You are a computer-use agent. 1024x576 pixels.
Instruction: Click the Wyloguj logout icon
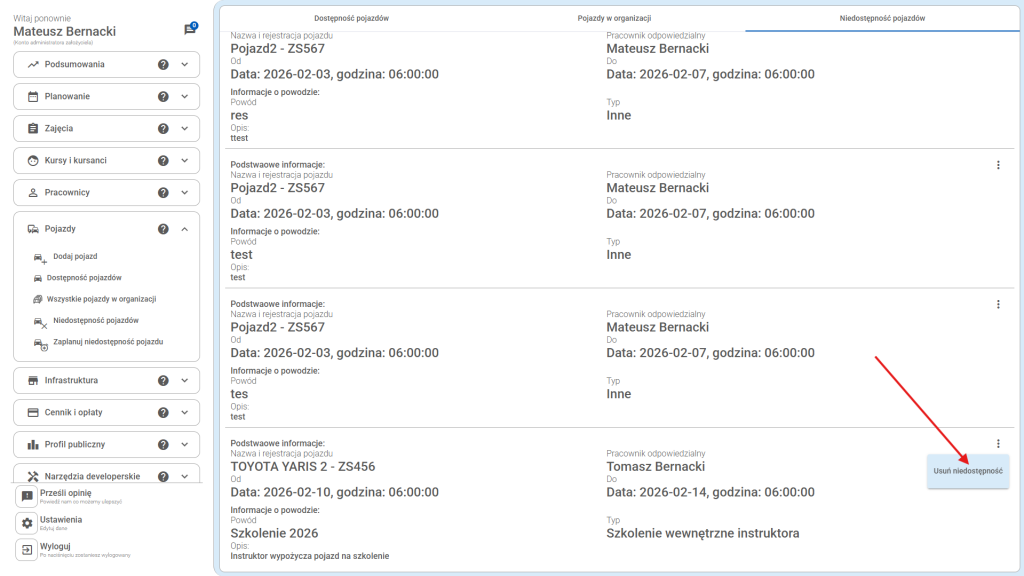[x=28, y=550]
